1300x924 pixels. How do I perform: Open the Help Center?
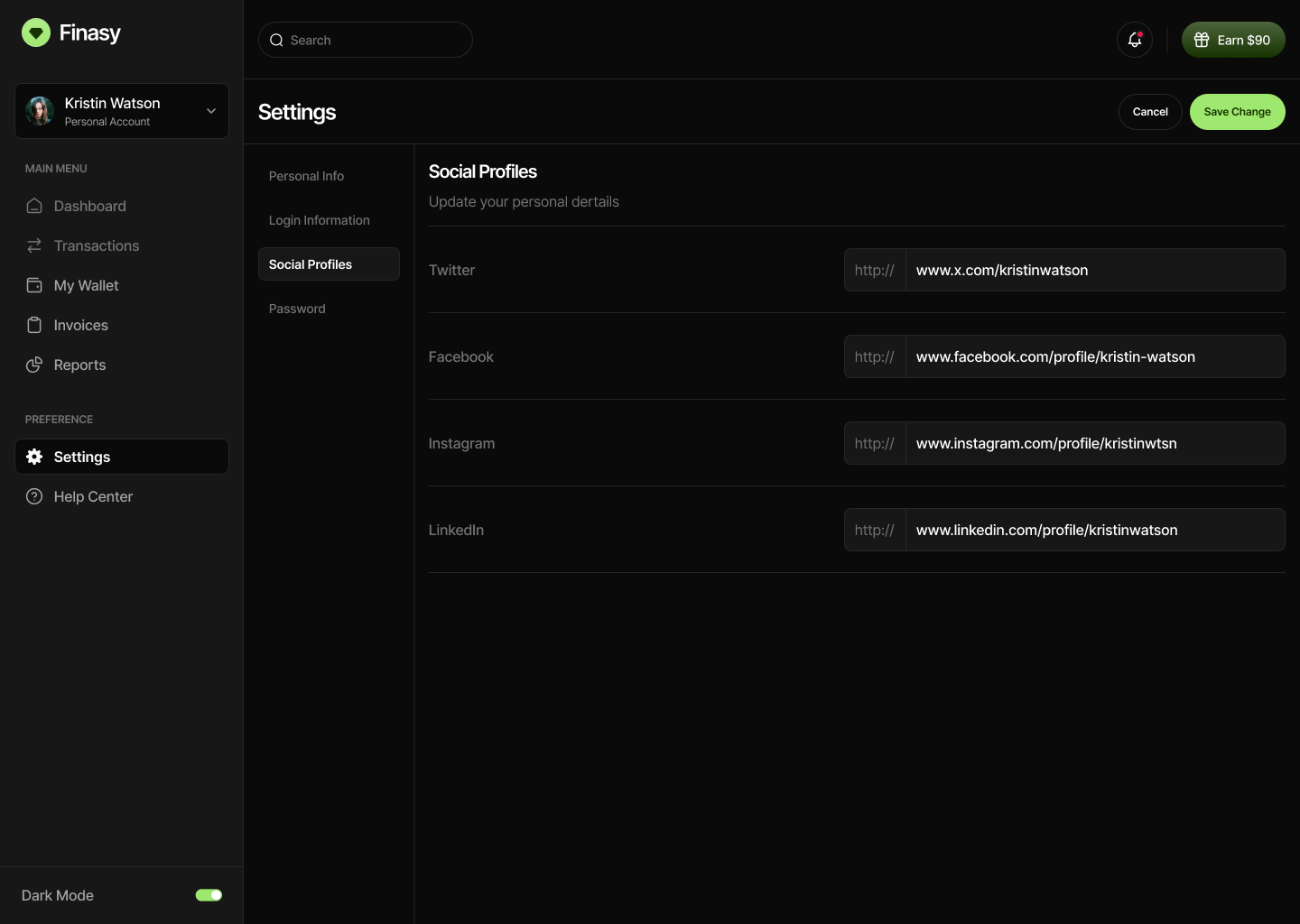pyautogui.click(x=122, y=496)
